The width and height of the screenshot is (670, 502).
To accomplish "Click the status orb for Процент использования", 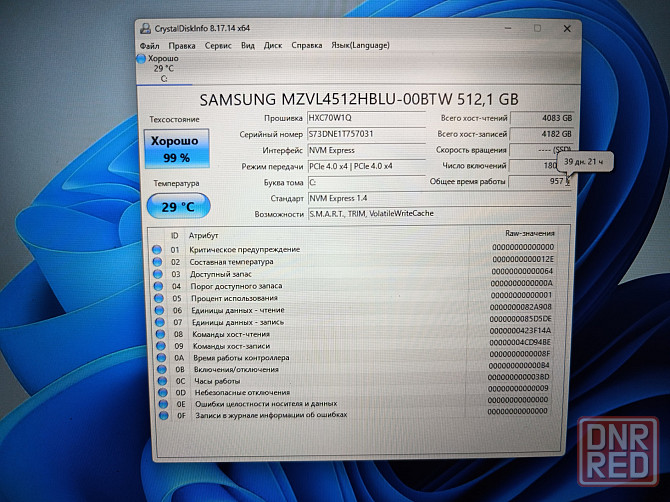I will point(156,298).
